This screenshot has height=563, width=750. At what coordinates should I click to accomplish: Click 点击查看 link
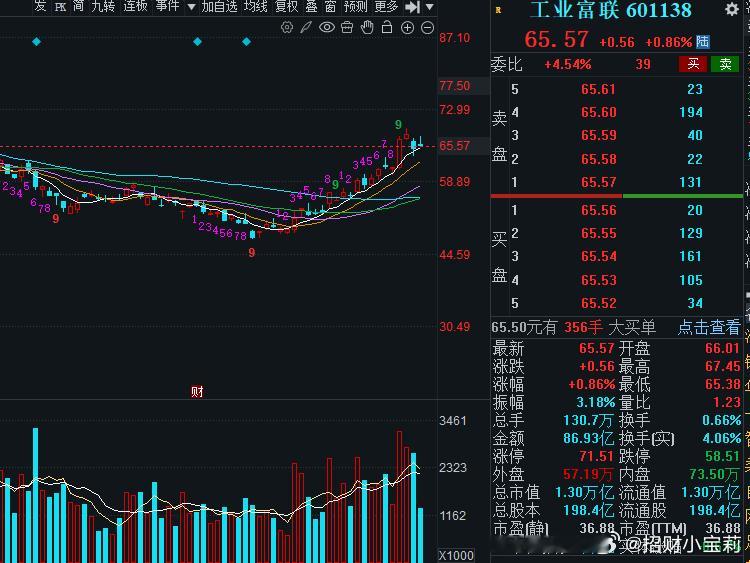tap(709, 327)
